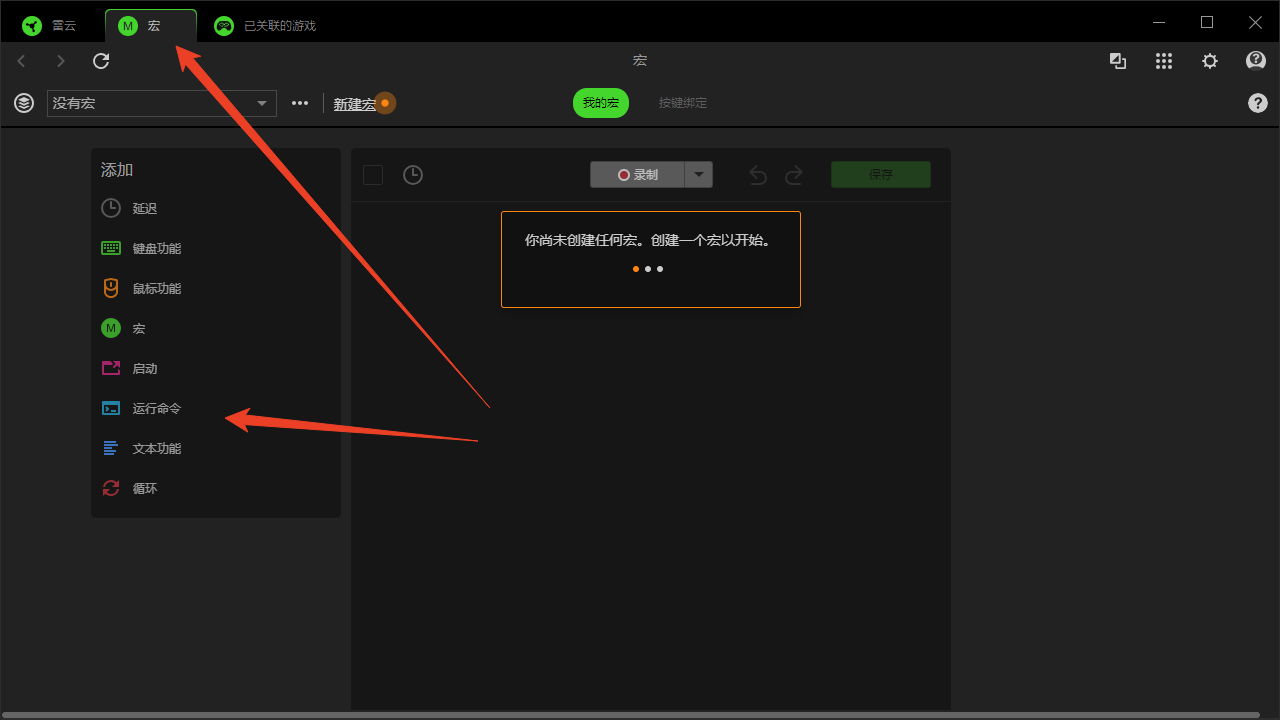This screenshot has width=1280, height=720.
Task: Open the apps grid icon
Action: (1164, 61)
